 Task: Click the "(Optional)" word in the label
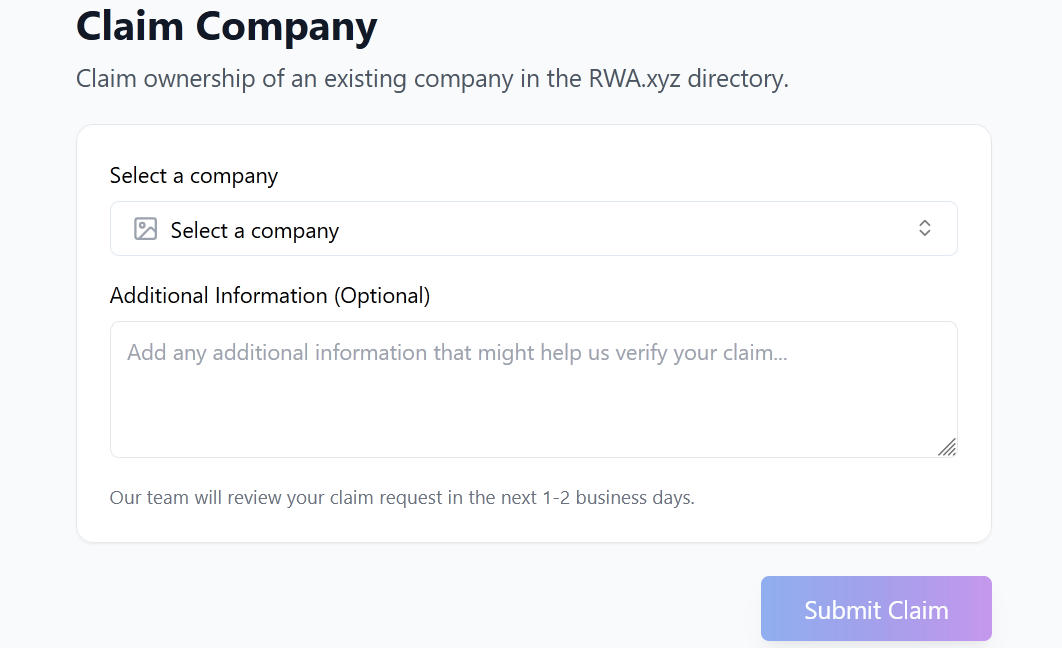(x=382, y=296)
